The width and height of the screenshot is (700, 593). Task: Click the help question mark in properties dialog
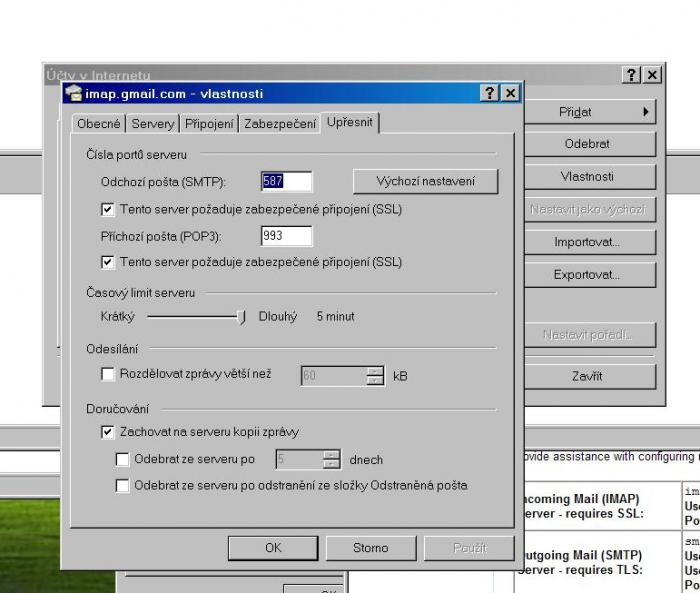(x=489, y=93)
